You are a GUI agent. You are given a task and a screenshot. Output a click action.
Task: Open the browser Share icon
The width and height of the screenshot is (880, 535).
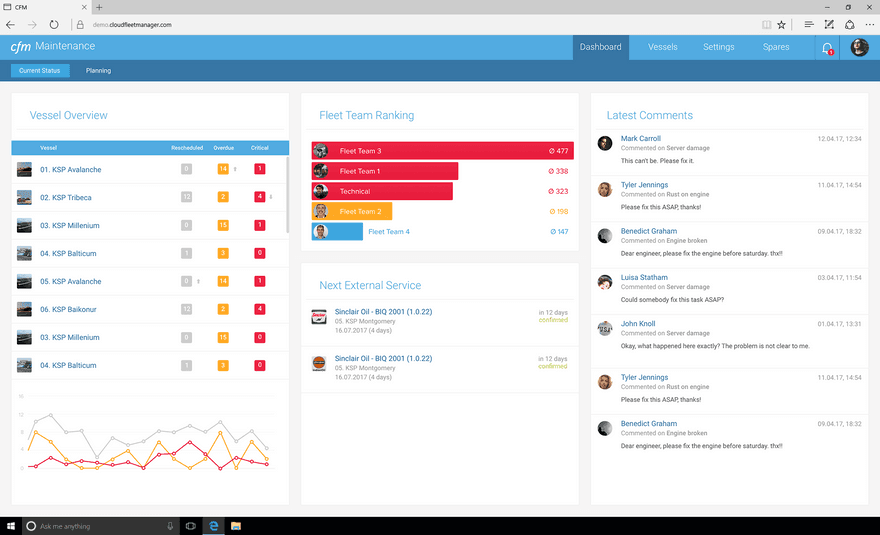(x=849, y=24)
